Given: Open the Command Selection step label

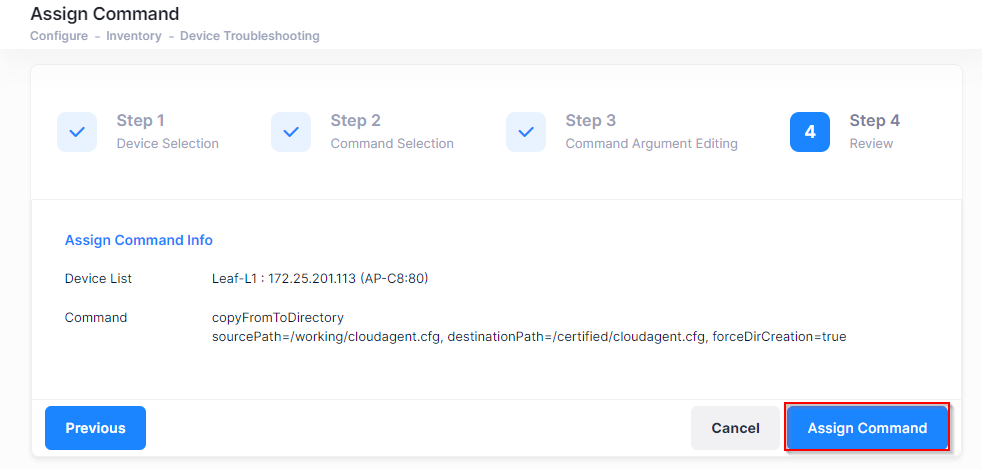Looking at the screenshot, I should click(x=392, y=144).
